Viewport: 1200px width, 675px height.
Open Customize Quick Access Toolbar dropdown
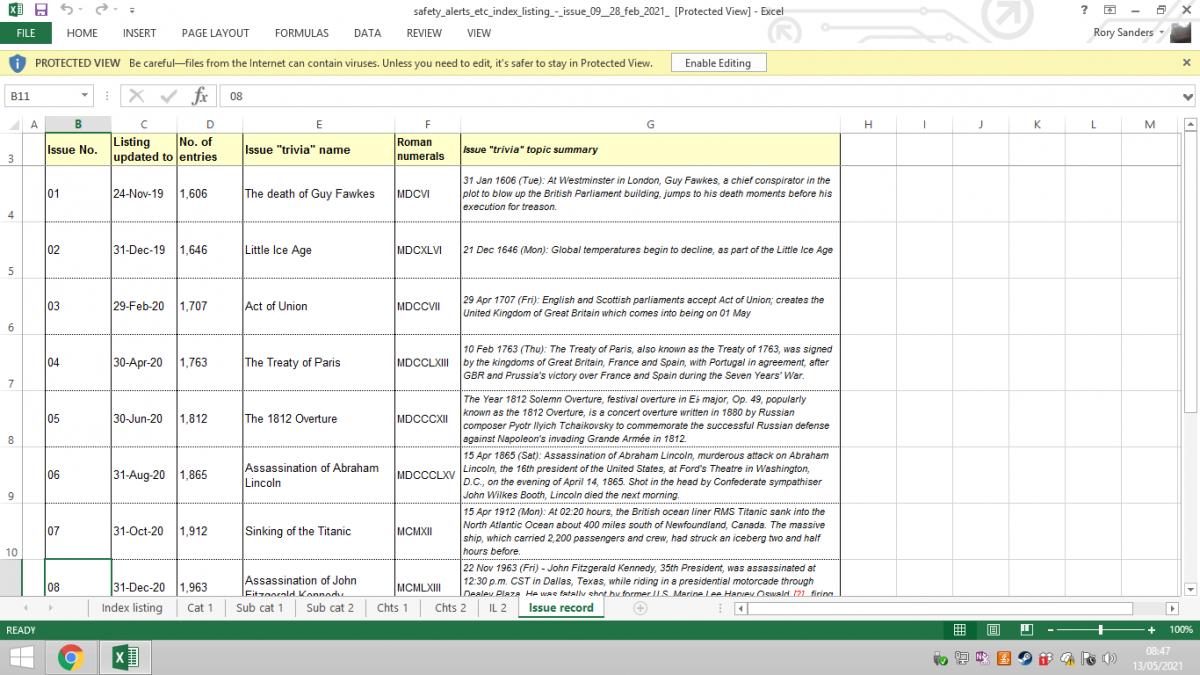point(132,11)
